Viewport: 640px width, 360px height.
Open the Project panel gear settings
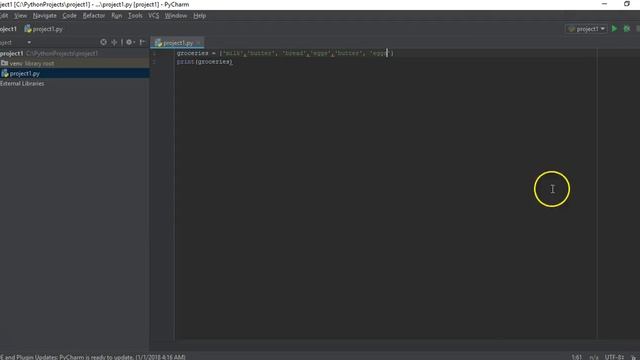[x=130, y=42]
